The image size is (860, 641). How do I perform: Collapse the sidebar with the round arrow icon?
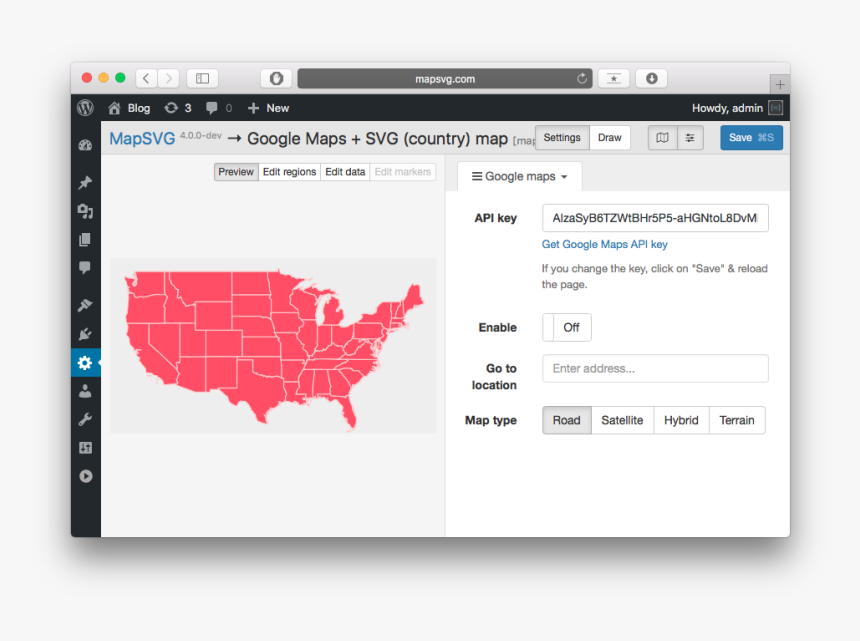point(85,477)
